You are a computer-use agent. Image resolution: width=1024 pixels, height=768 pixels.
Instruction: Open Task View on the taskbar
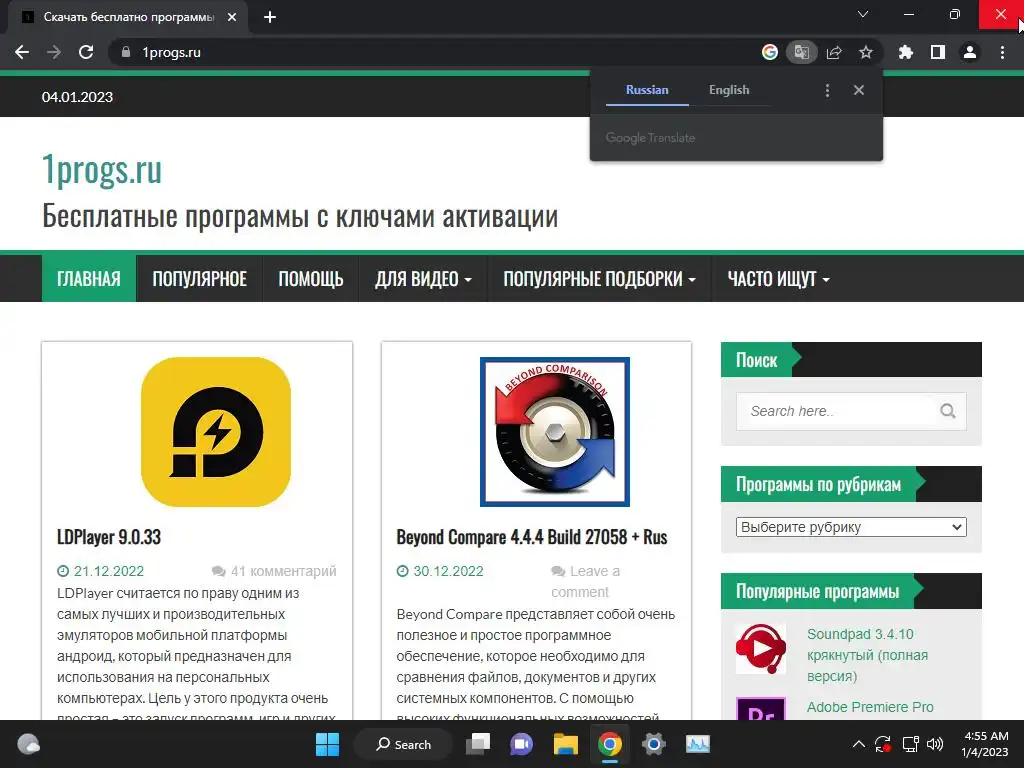(478, 744)
